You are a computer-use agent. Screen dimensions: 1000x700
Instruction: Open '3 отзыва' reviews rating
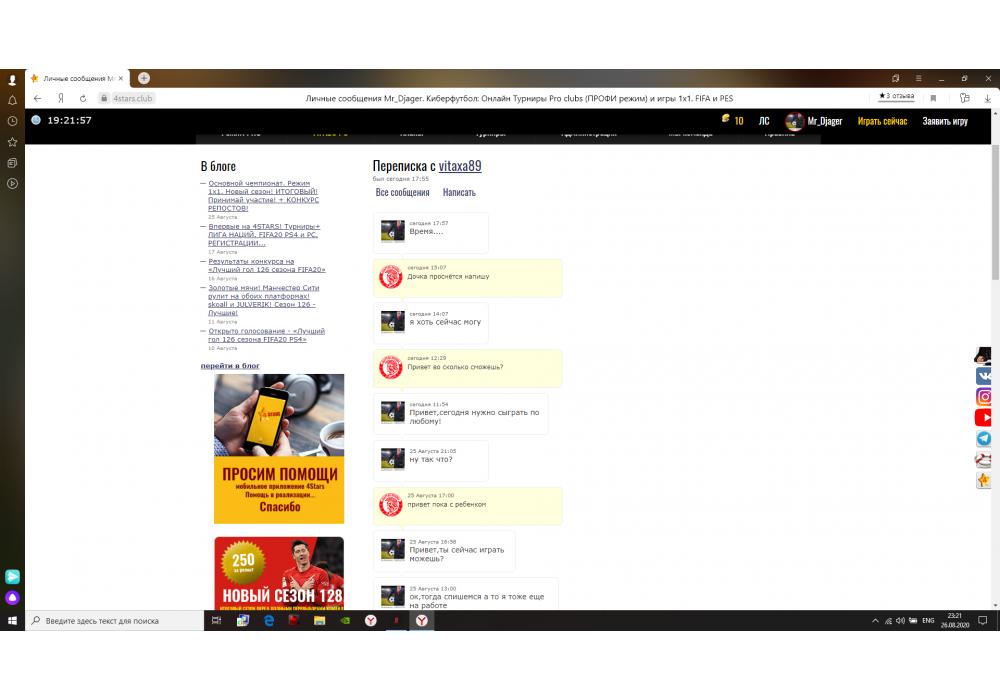coord(897,96)
